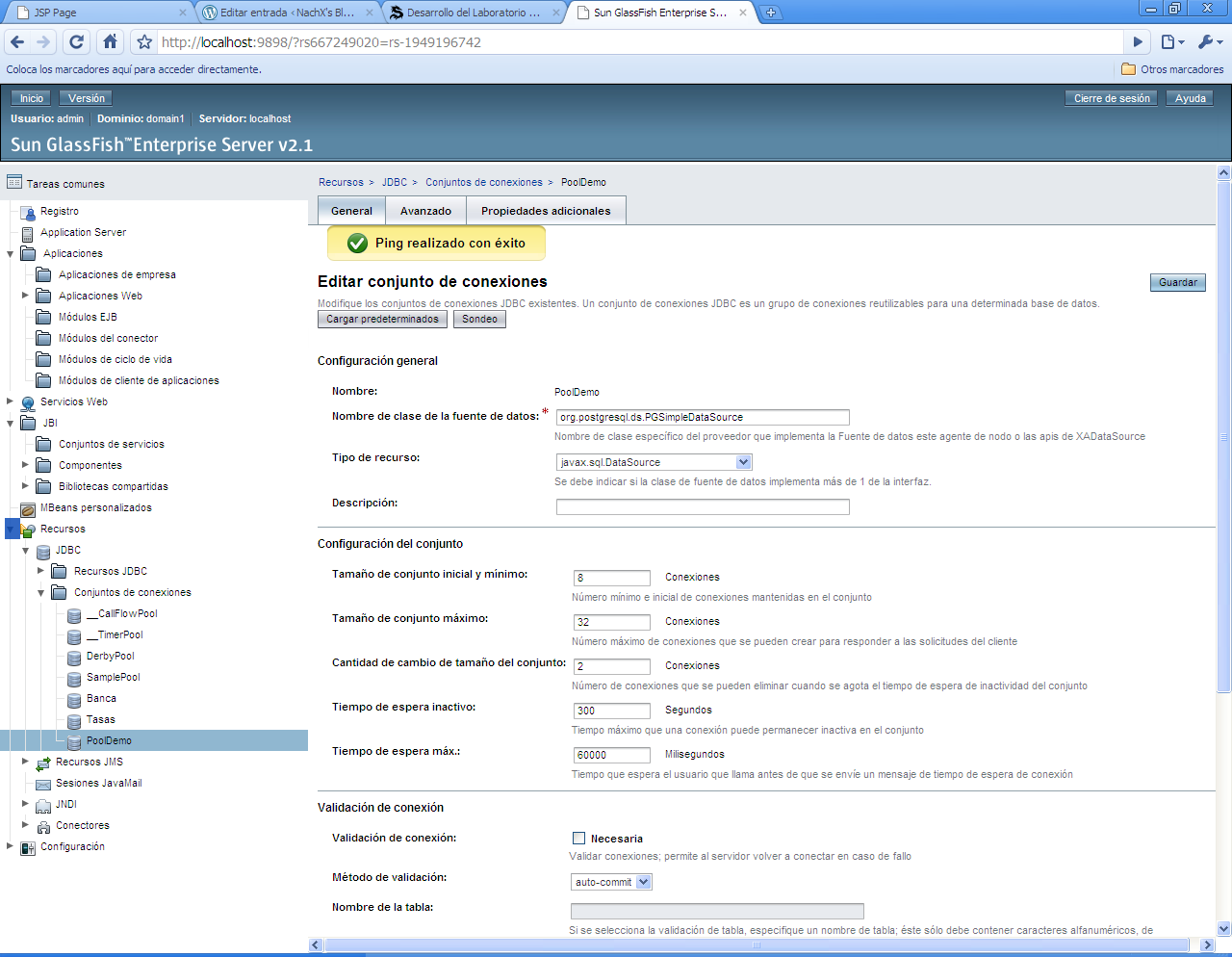The height and width of the screenshot is (957, 1232).
Task: Expand the Servicios Web node
Action: (x=11, y=401)
